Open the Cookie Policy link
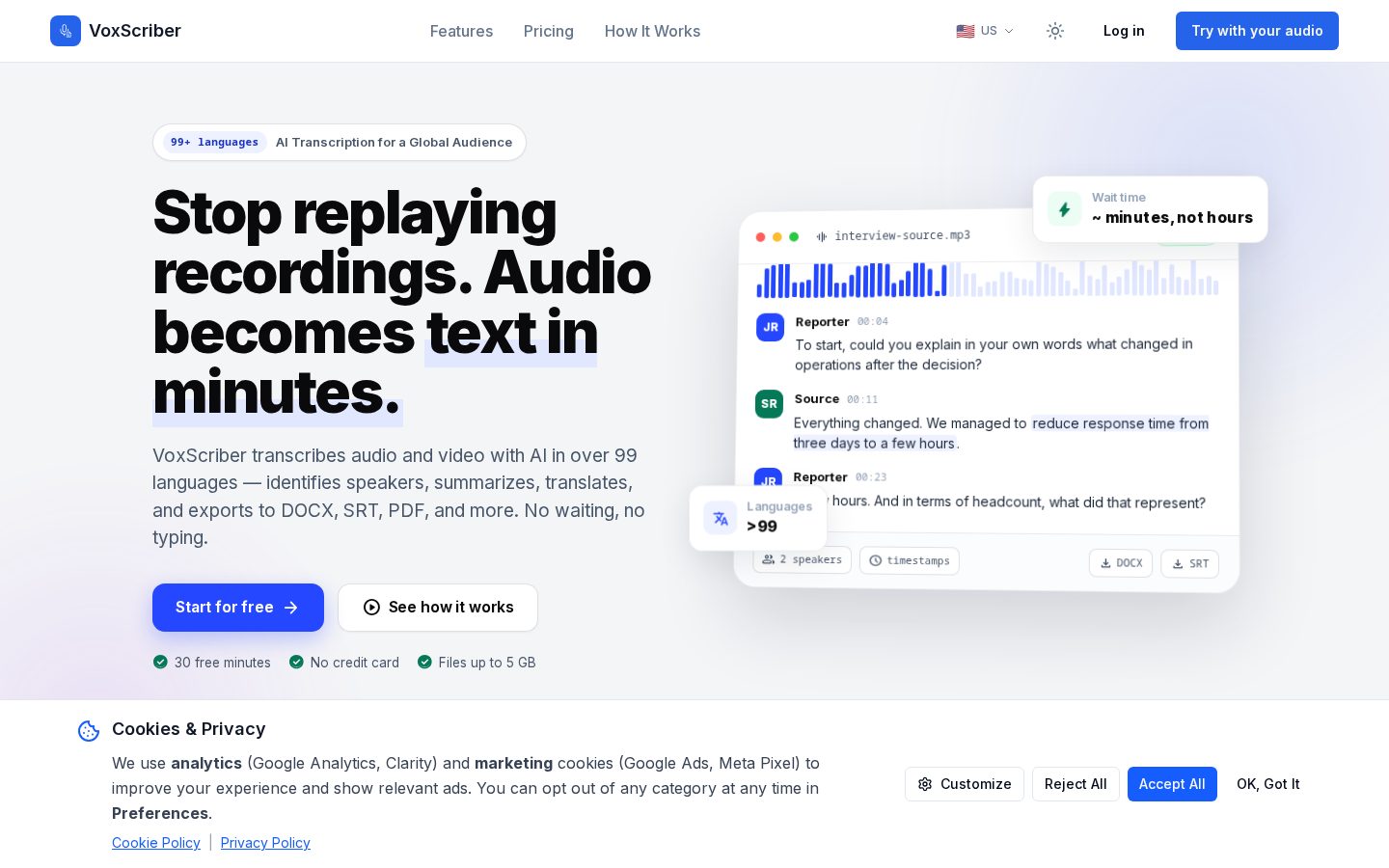Image resolution: width=1389 pixels, height=868 pixels. [x=156, y=843]
